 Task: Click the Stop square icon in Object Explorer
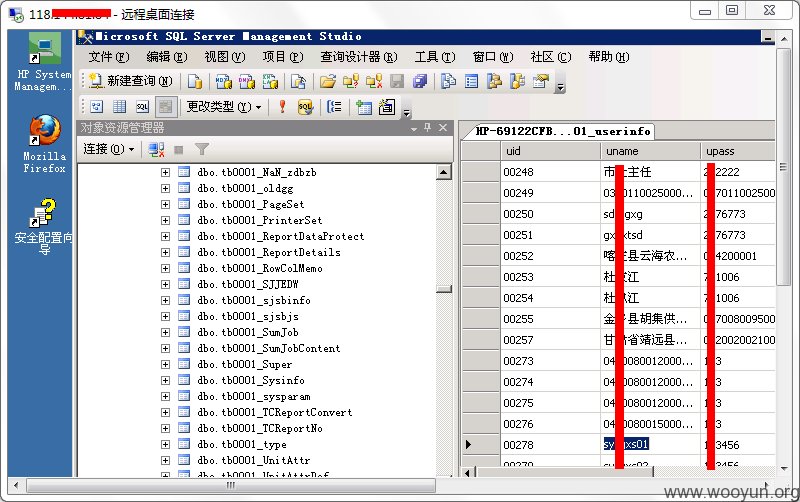[x=179, y=149]
